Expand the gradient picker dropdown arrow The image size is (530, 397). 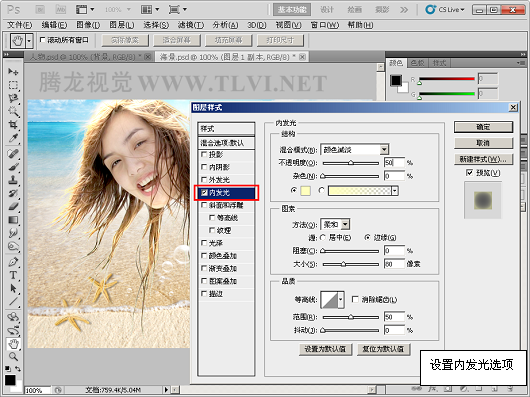coord(395,191)
